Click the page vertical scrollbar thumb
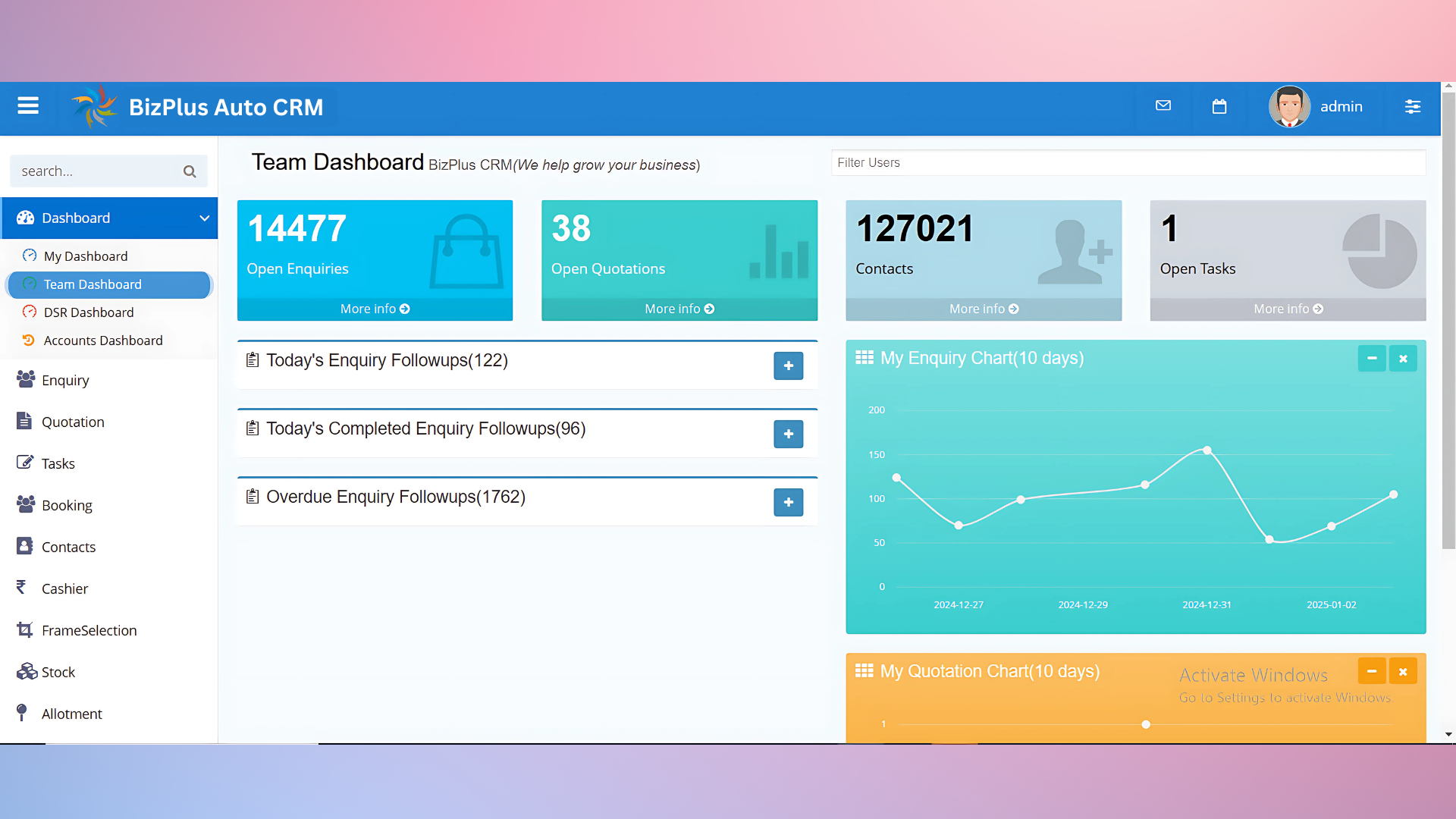This screenshot has width=1456, height=819. click(x=1448, y=321)
